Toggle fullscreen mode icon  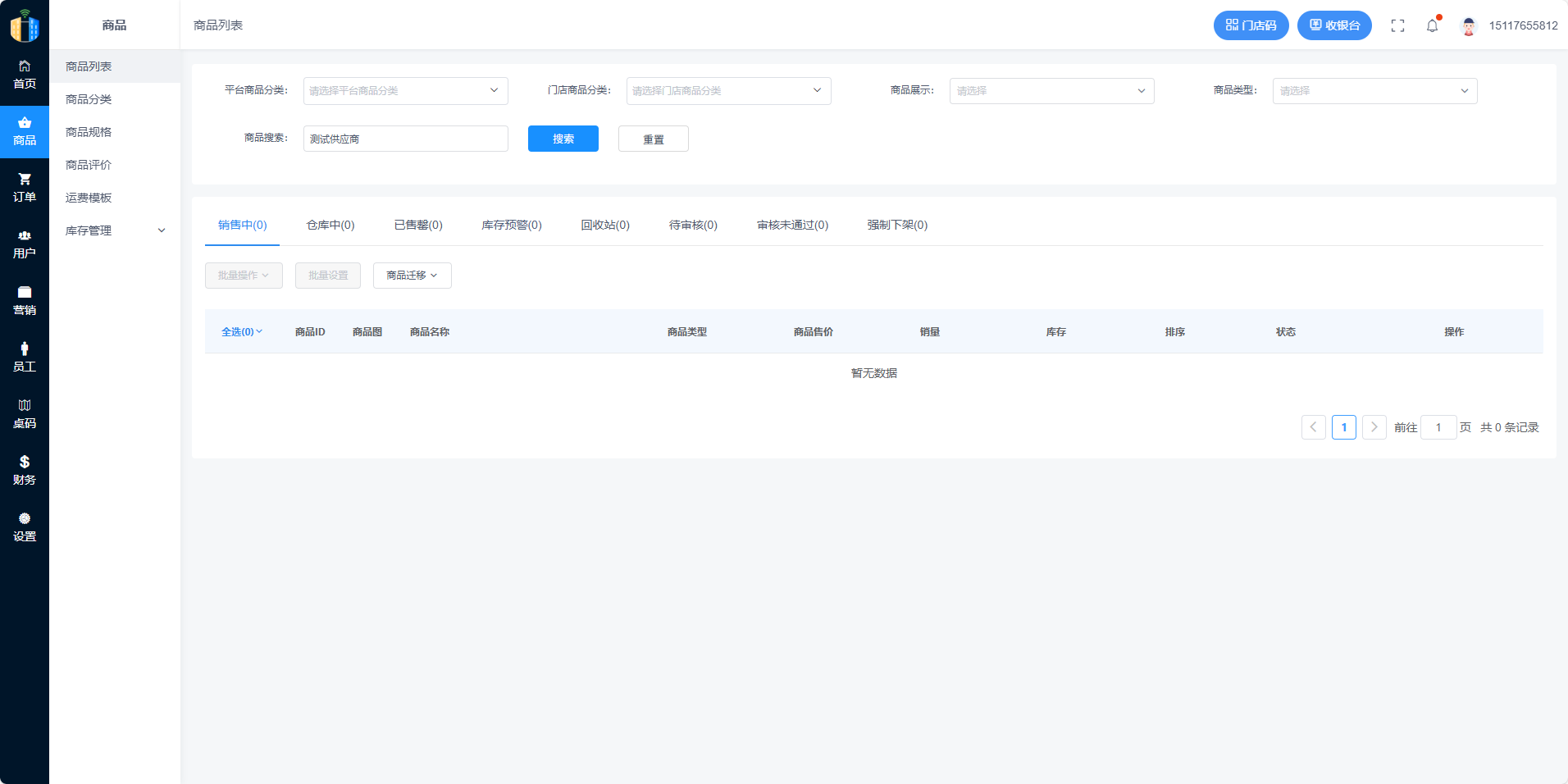click(1397, 25)
